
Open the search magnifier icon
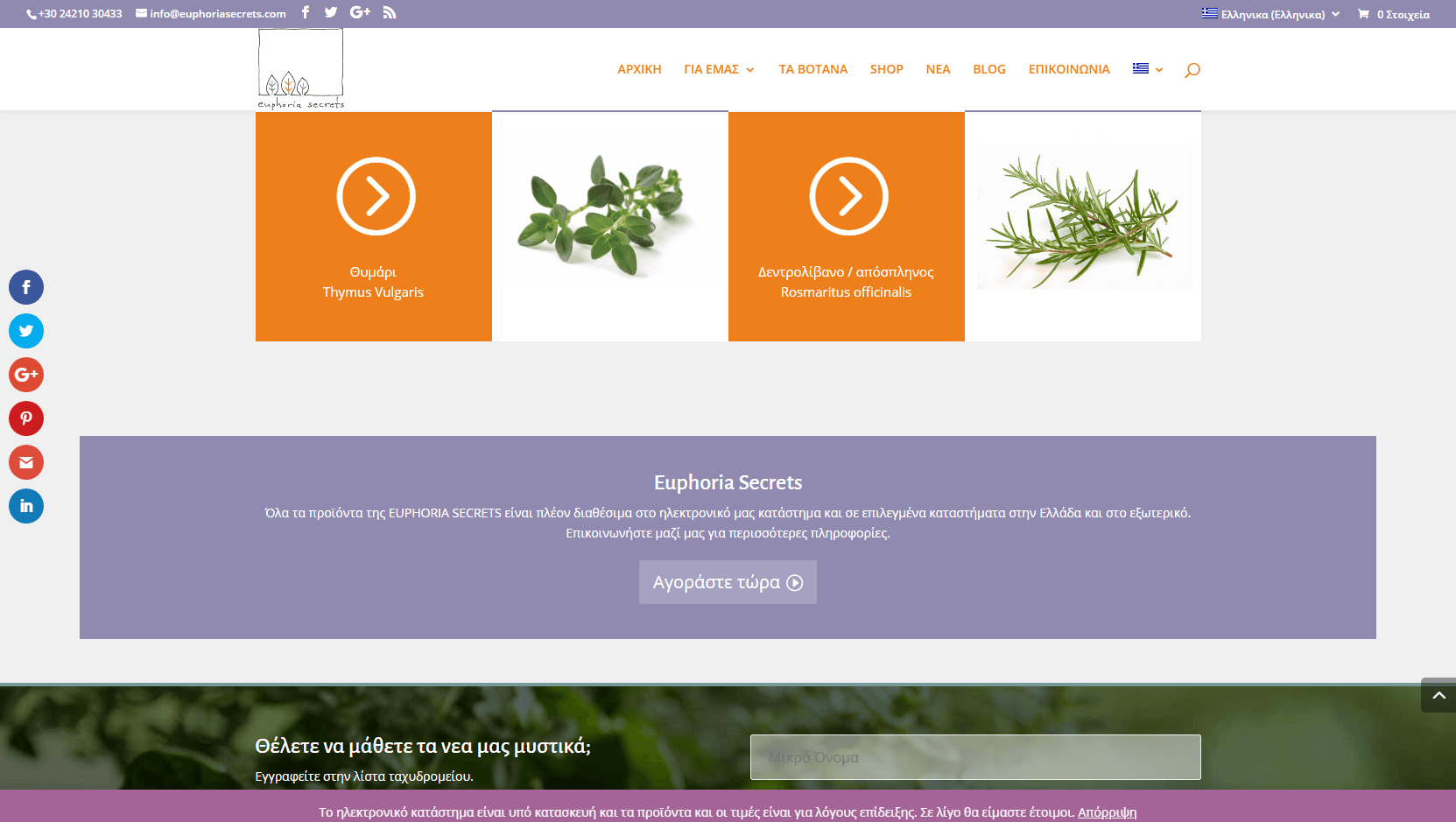pos(1192,70)
